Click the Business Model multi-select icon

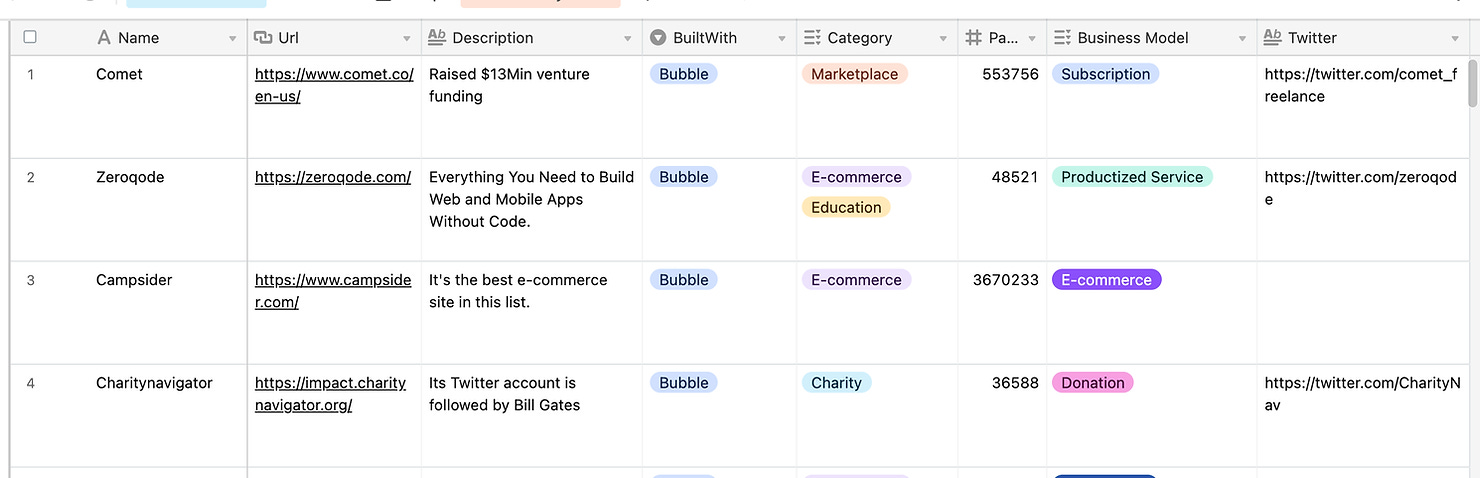tap(1062, 38)
